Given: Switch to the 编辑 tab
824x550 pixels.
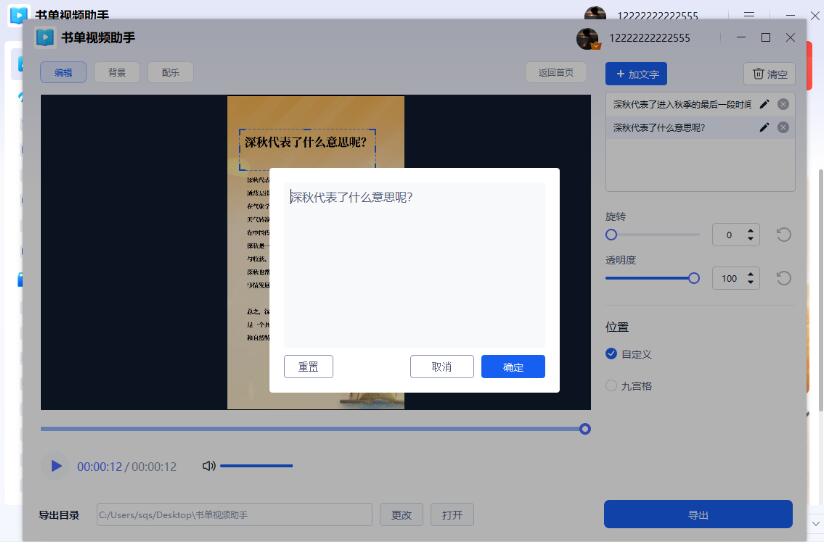Looking at the screenshot, I should [x=63, y=72].
